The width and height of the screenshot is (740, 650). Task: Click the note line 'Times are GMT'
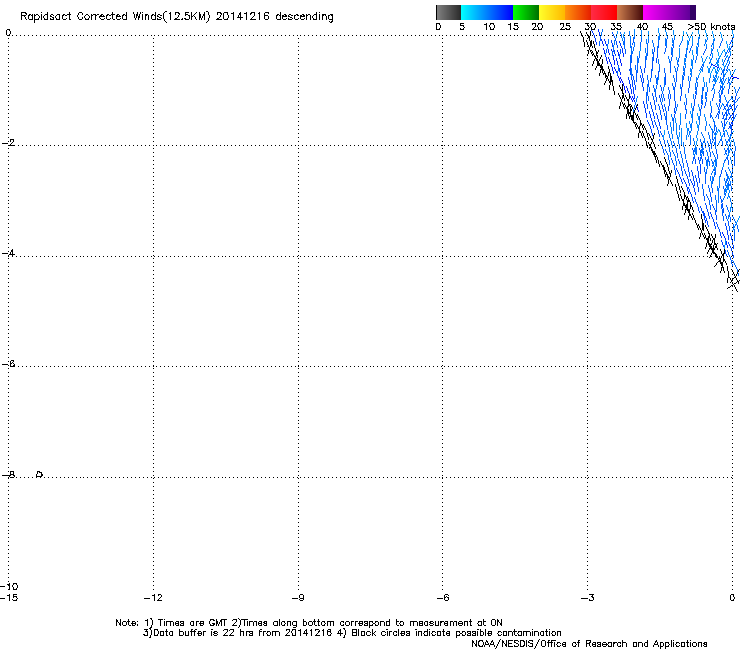click(x=192, y=623)
